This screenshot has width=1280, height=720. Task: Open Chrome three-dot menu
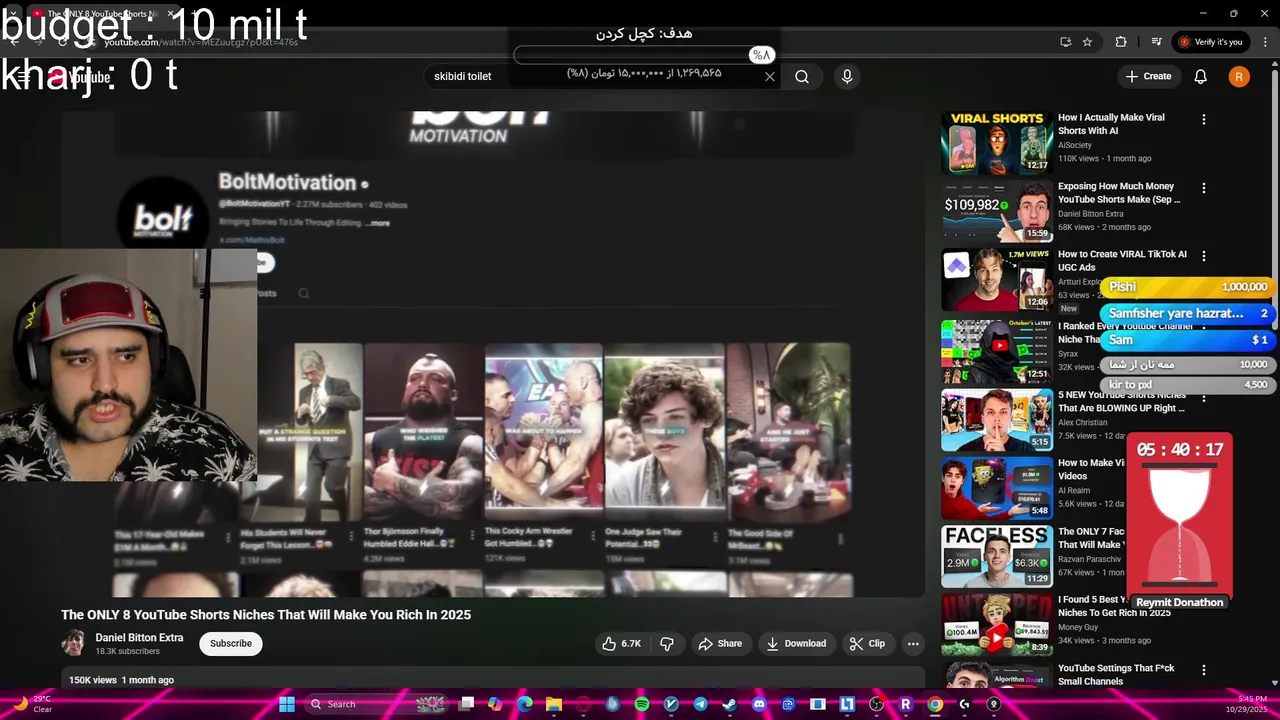tap(1263, 42)
